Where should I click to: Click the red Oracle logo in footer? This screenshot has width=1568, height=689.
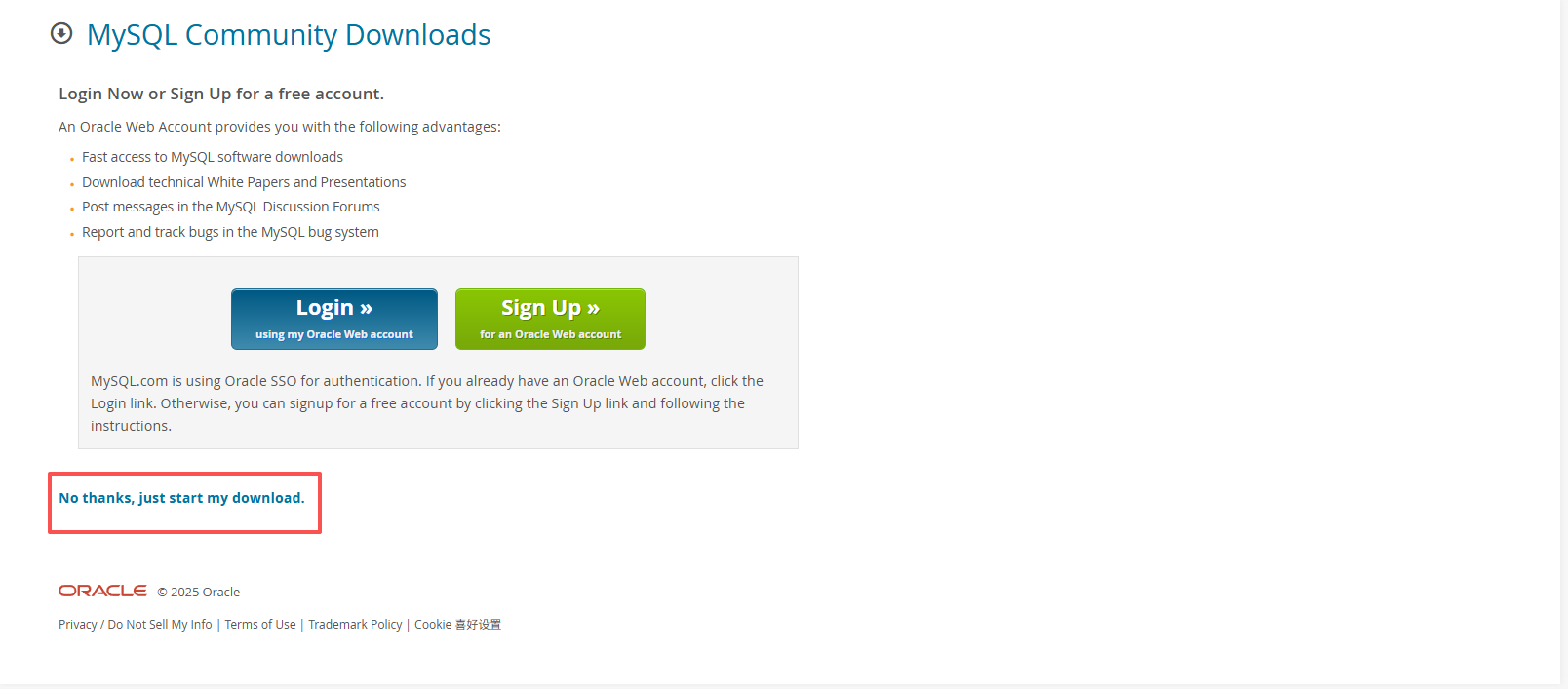[102, 591]
